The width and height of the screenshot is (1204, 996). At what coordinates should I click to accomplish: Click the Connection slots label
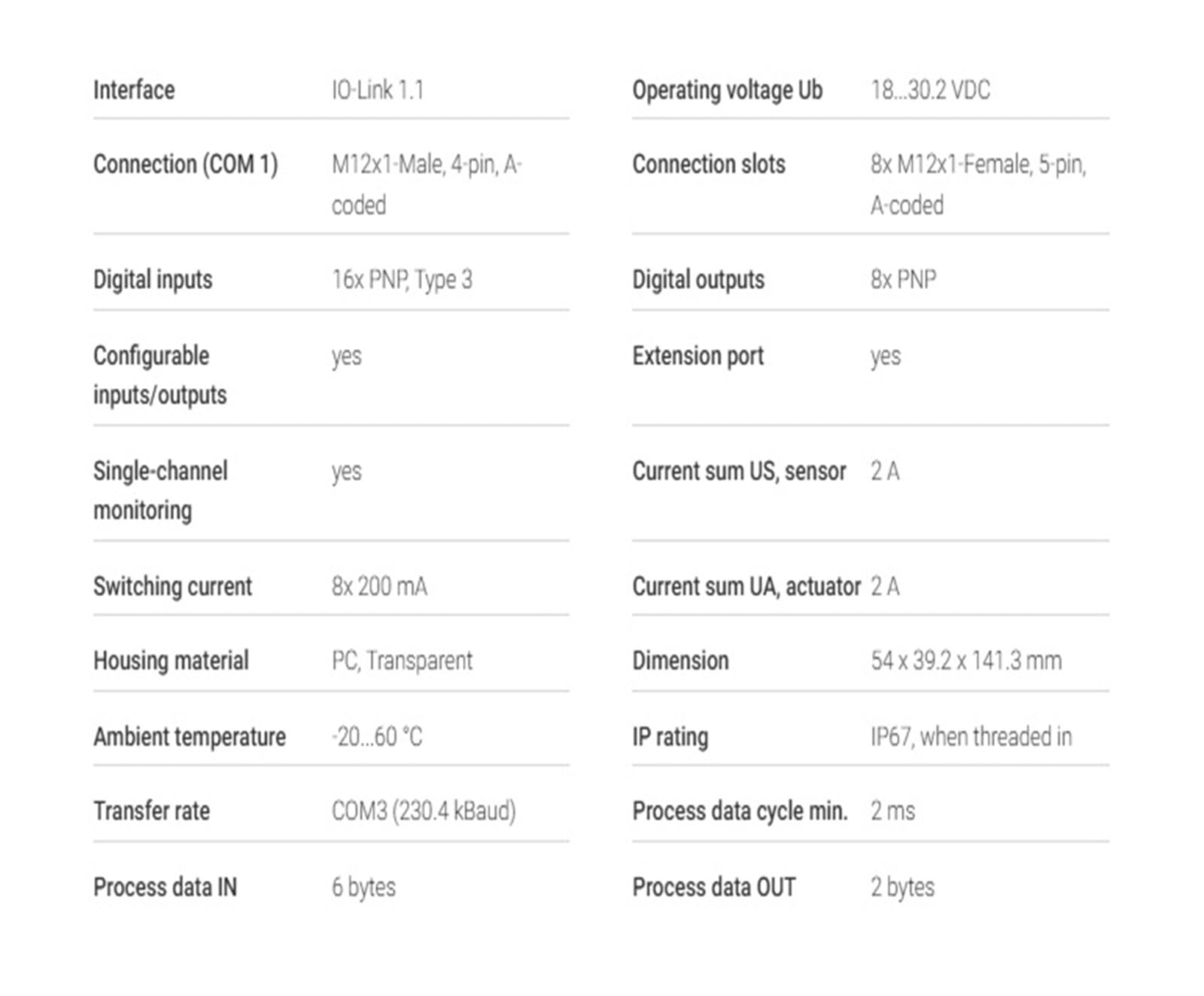tap(708, 164)
